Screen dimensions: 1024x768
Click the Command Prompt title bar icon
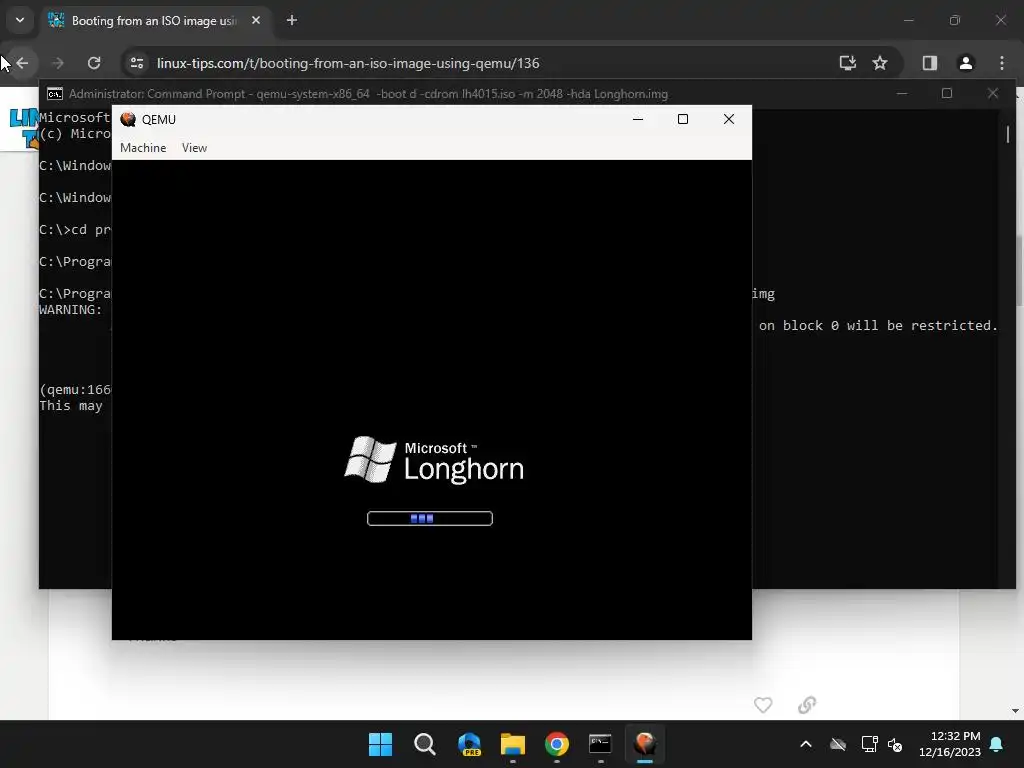[x=55, y=94]
